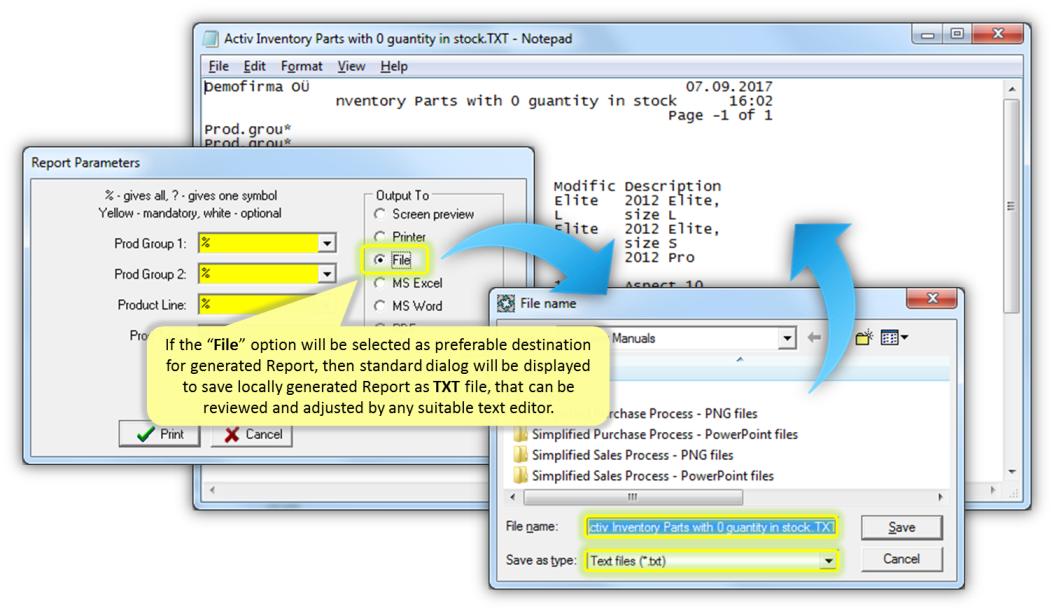
Task: Click Notepad horizontal scroll left arrow
Action: pyautogui.click(x=212, y=490)
